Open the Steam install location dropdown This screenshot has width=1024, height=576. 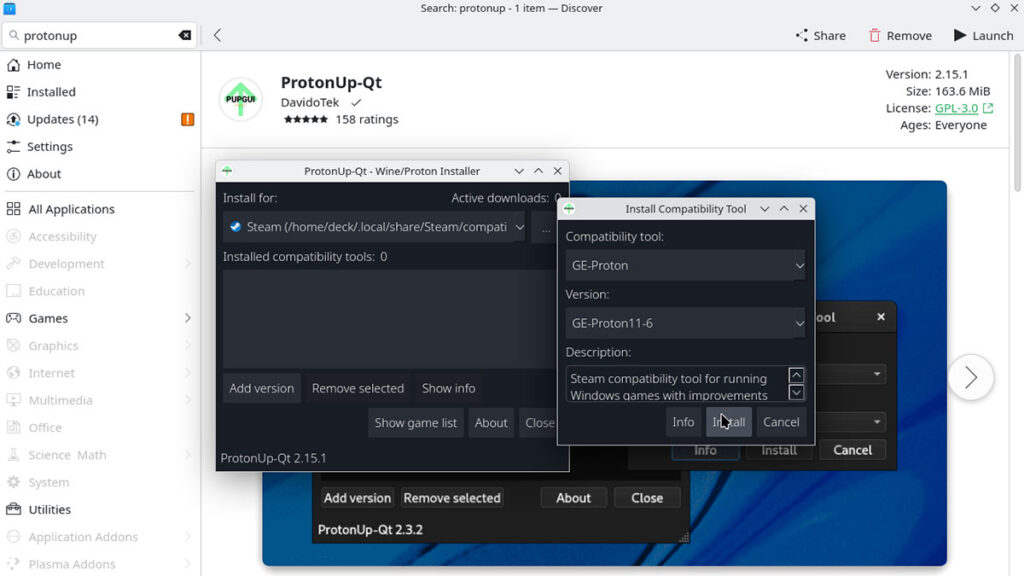[x=374, y=227]
